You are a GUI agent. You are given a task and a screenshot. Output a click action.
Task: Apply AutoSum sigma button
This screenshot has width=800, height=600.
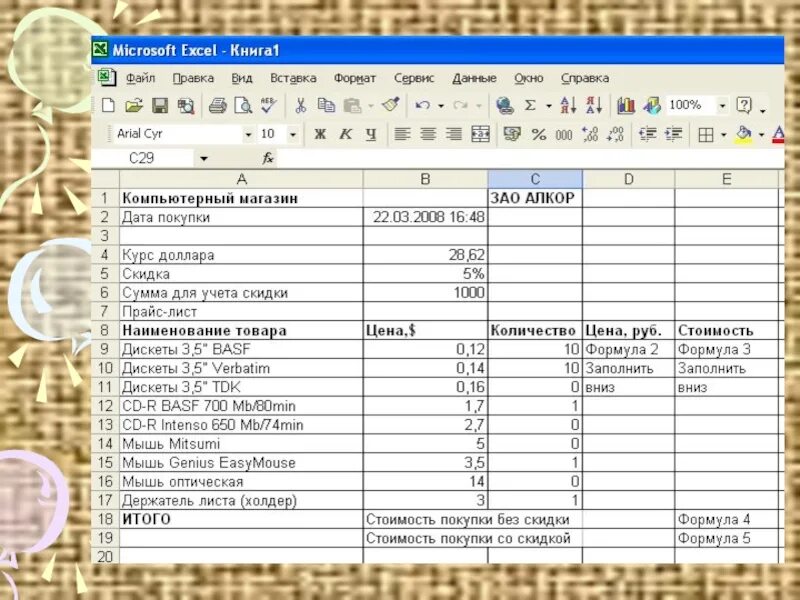(531, 106)
